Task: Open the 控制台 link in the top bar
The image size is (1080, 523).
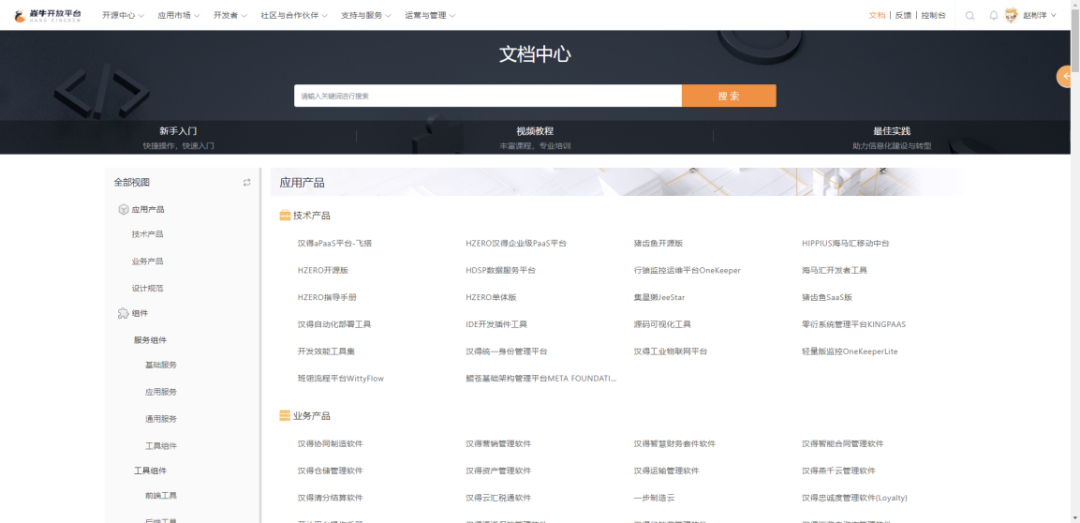Action: (933, 15)
